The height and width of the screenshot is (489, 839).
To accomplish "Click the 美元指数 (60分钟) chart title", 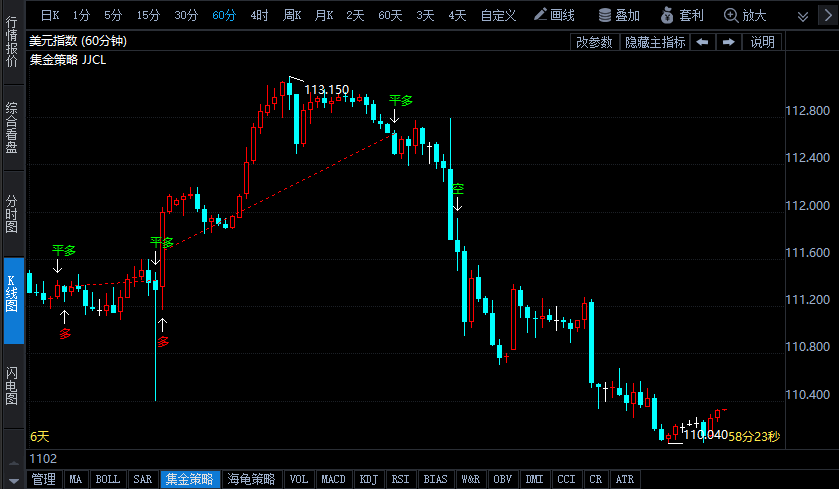I will [78, 41].
